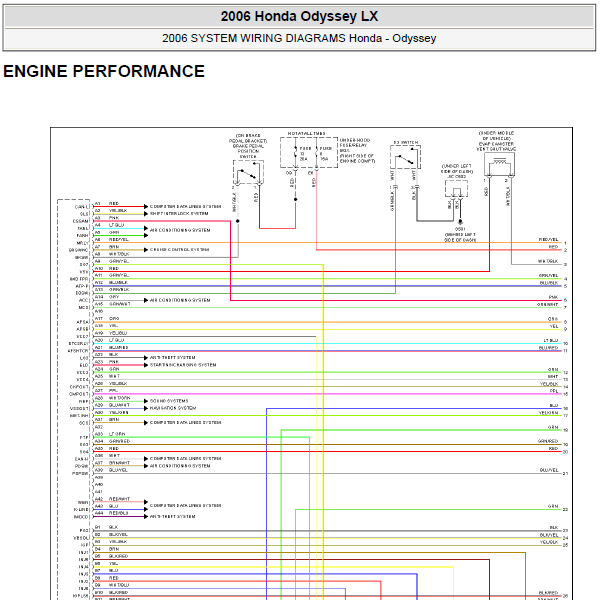Screen dimensions: 601x600
Task: Click the 'LT BLU' label at line 10 on right
Action: point(551,340)
